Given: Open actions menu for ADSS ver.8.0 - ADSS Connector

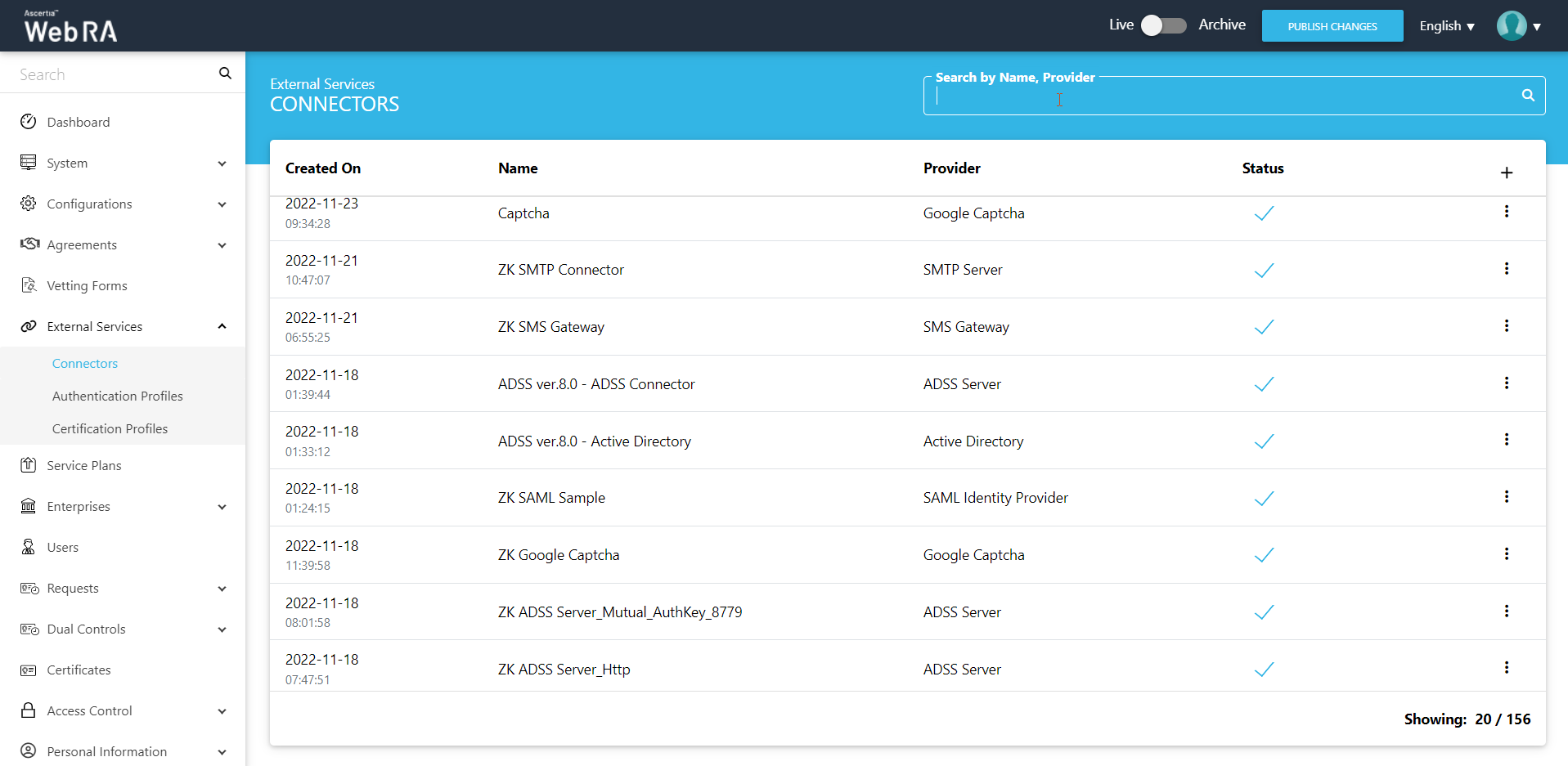Looking at the screenshot, I should (x=1507, y=383).
